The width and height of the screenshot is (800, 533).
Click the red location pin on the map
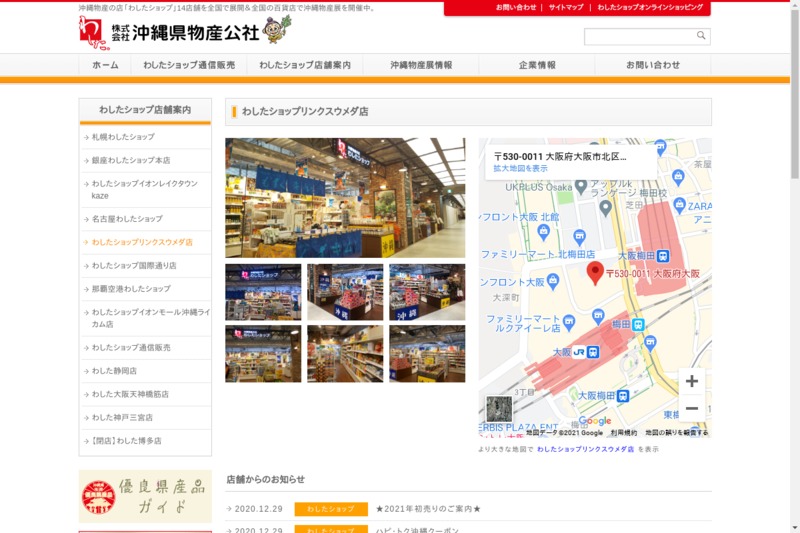point(595,271)
